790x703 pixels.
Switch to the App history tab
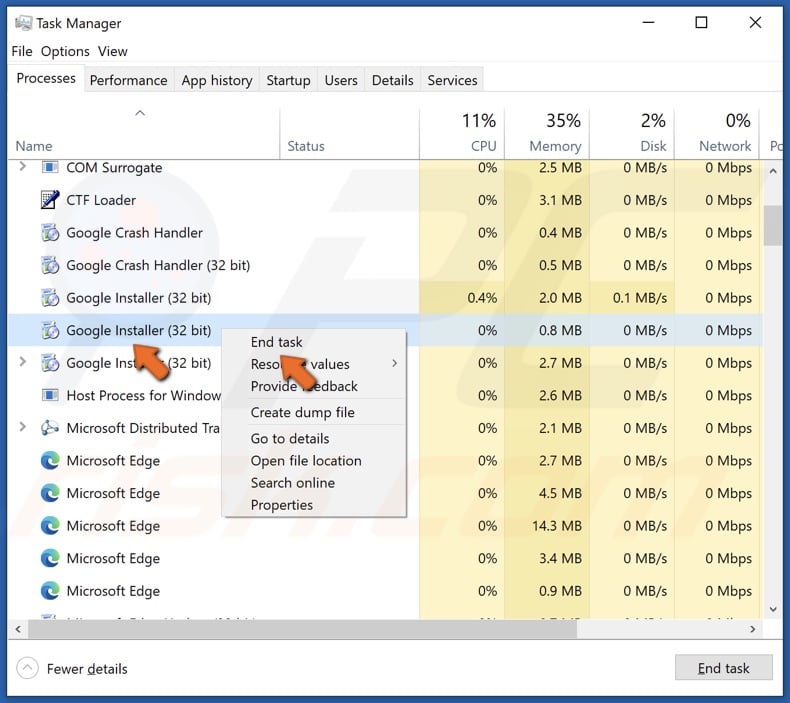[217, 80]
